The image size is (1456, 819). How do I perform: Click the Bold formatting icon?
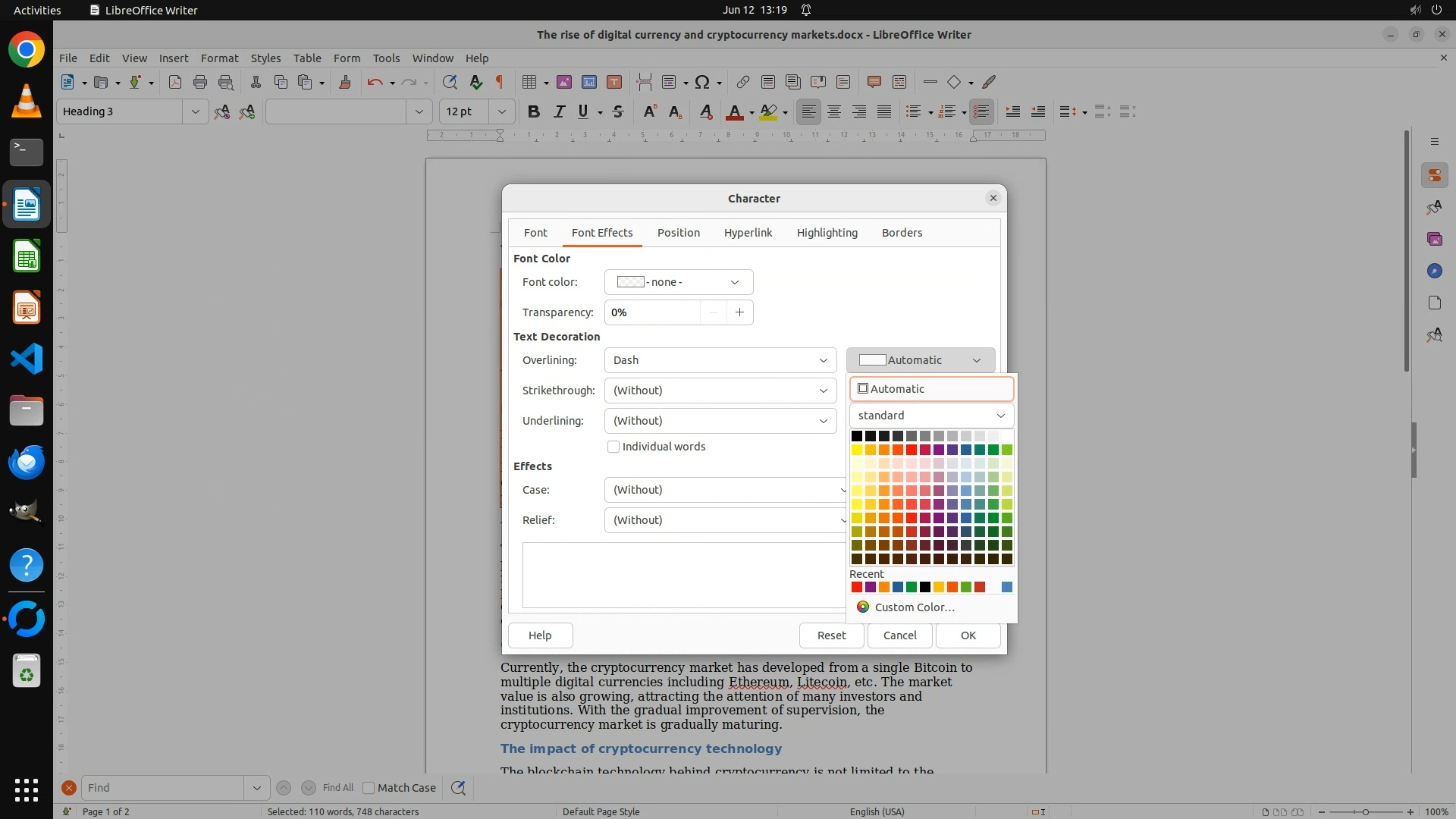[x=534, y=111]
